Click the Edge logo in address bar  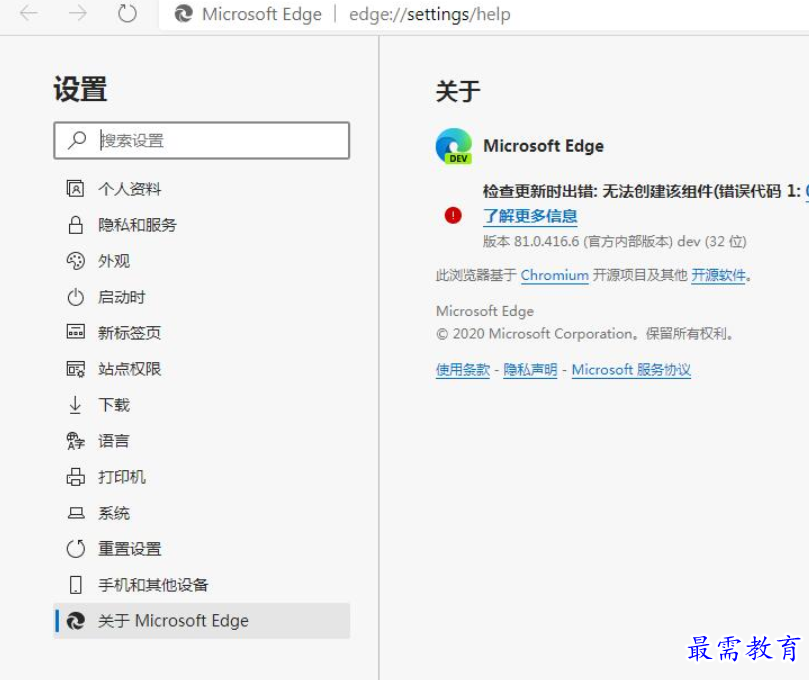183,14
